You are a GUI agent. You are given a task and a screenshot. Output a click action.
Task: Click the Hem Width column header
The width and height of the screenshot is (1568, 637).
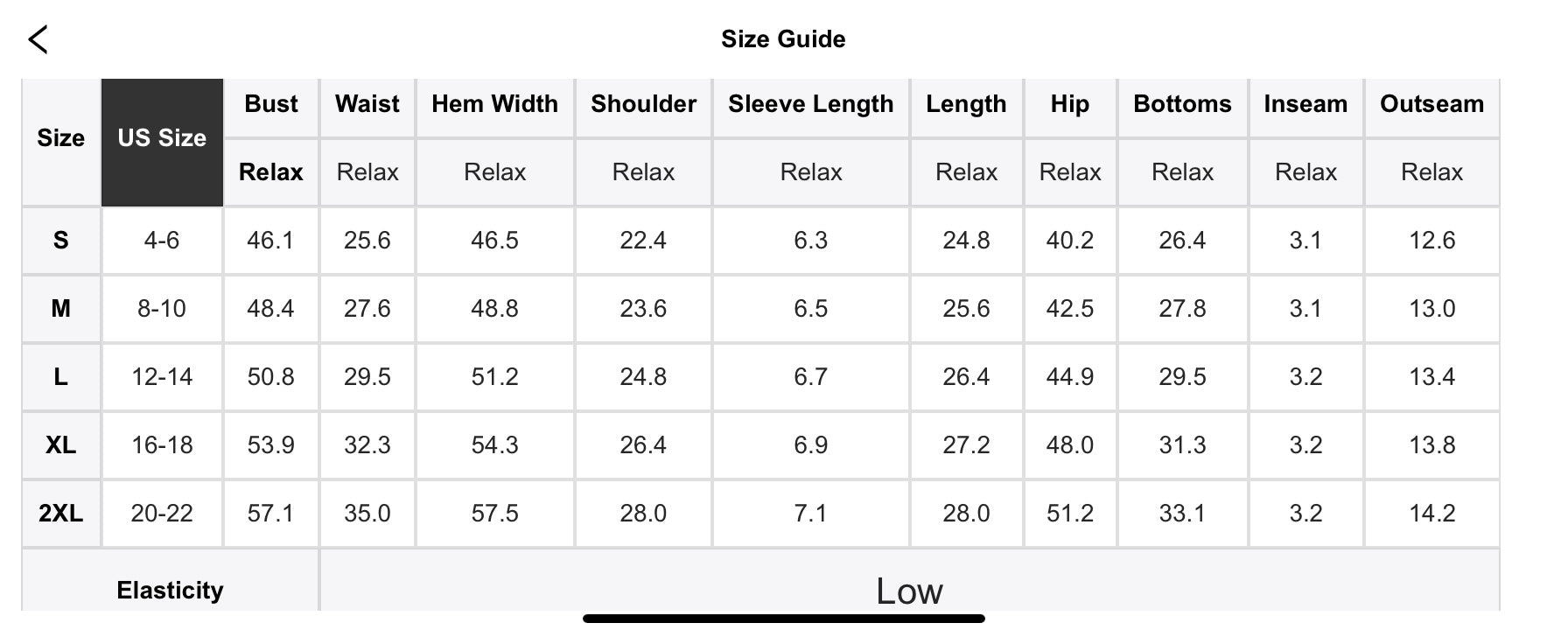tap(494, 104)
